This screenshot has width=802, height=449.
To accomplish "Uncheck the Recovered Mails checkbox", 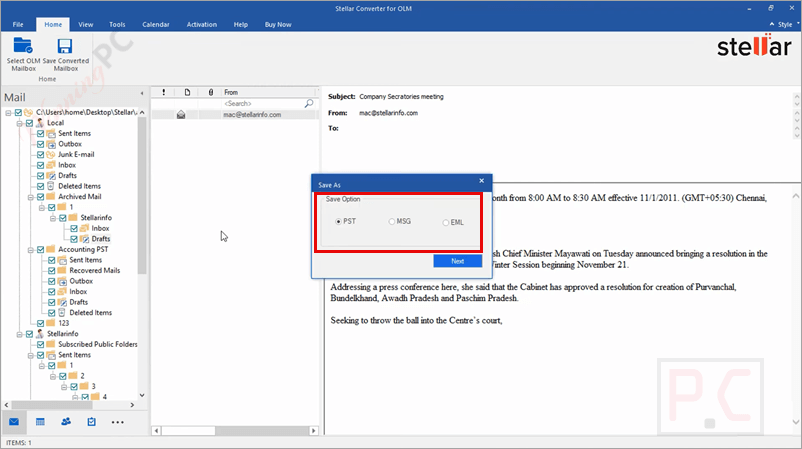I will click(x=52, y=271).
